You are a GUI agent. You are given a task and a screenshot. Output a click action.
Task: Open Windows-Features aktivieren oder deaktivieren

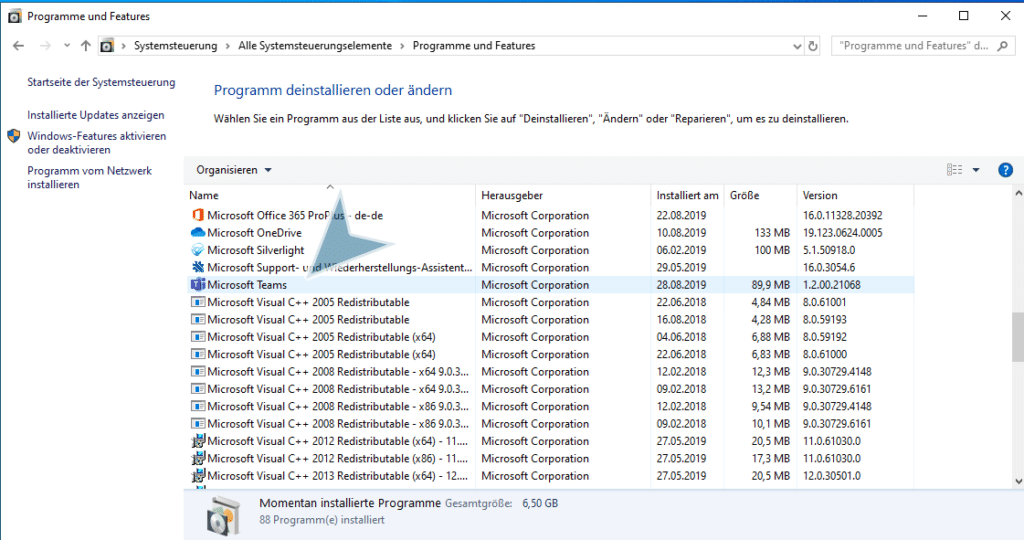(97, 143)
